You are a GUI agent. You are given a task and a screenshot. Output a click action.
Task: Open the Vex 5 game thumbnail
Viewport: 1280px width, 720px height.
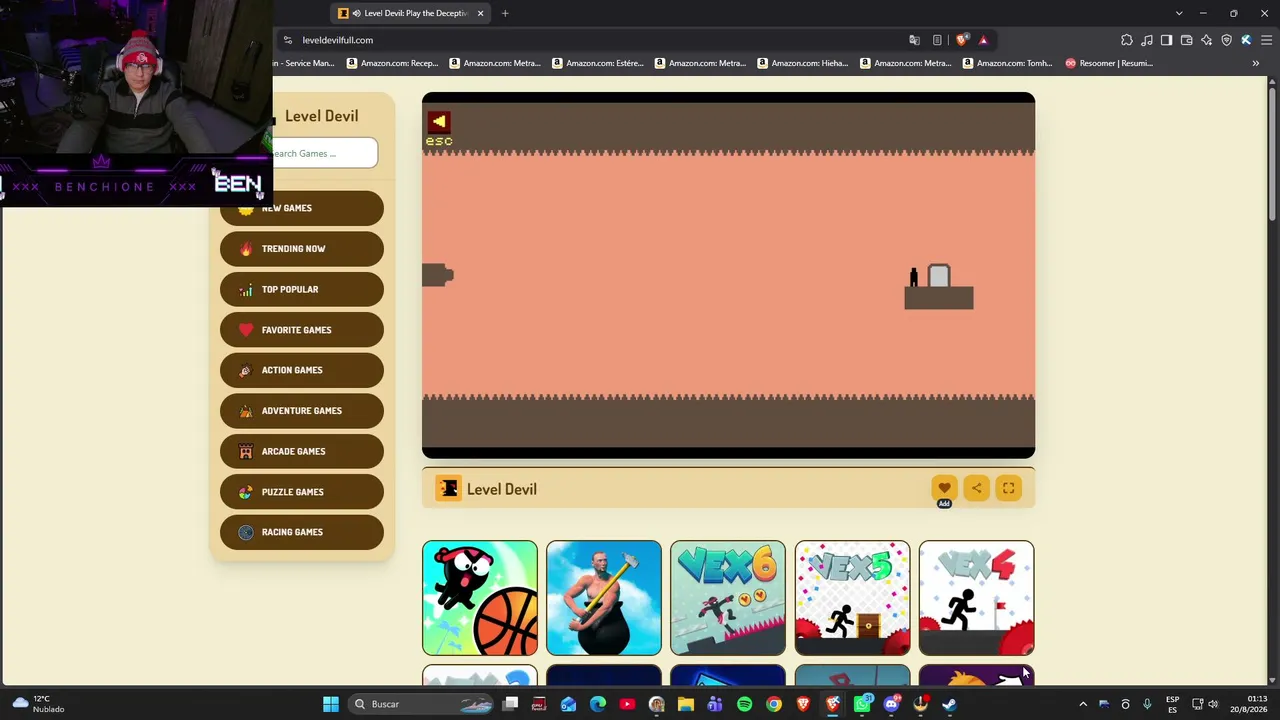click(x=852, y=598)
